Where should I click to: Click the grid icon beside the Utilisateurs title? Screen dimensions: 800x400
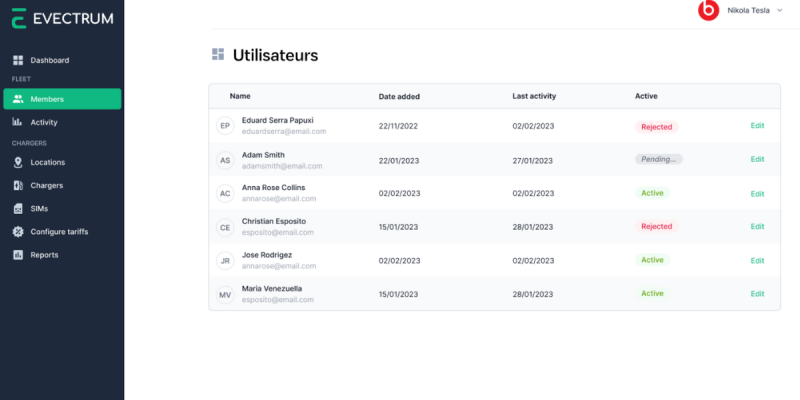click(218, 55)
